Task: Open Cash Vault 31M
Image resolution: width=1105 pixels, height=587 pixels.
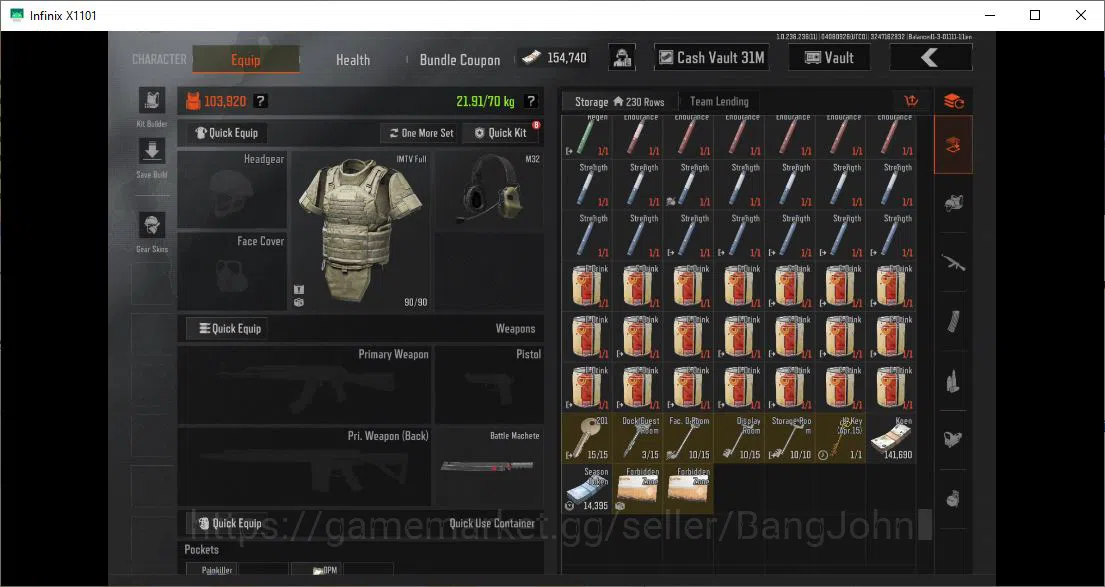Action: tap(711, 58)
